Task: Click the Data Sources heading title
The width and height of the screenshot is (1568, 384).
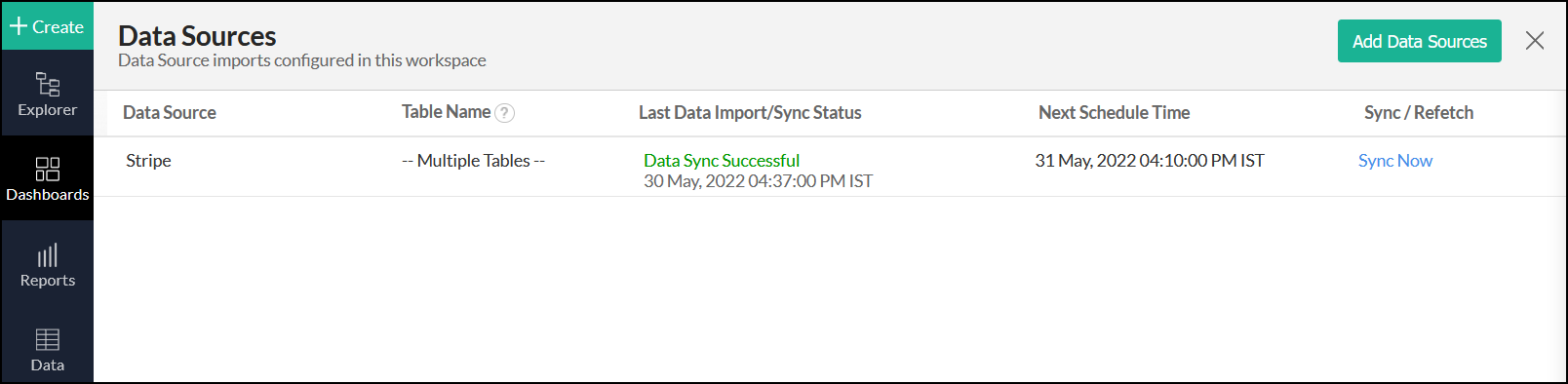Action: [x=197, y=36]
